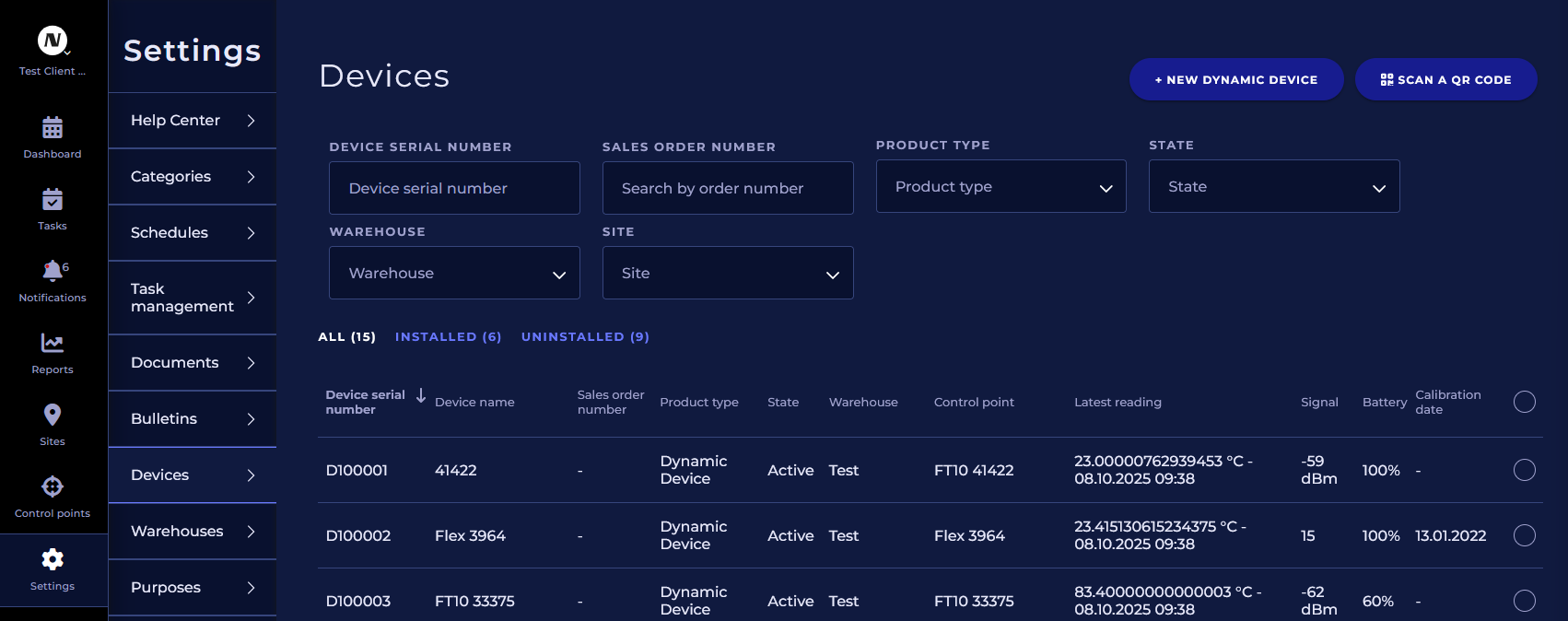Open Dashboard from the calendar icon
1568x621 pixels.
pos(53,128)
